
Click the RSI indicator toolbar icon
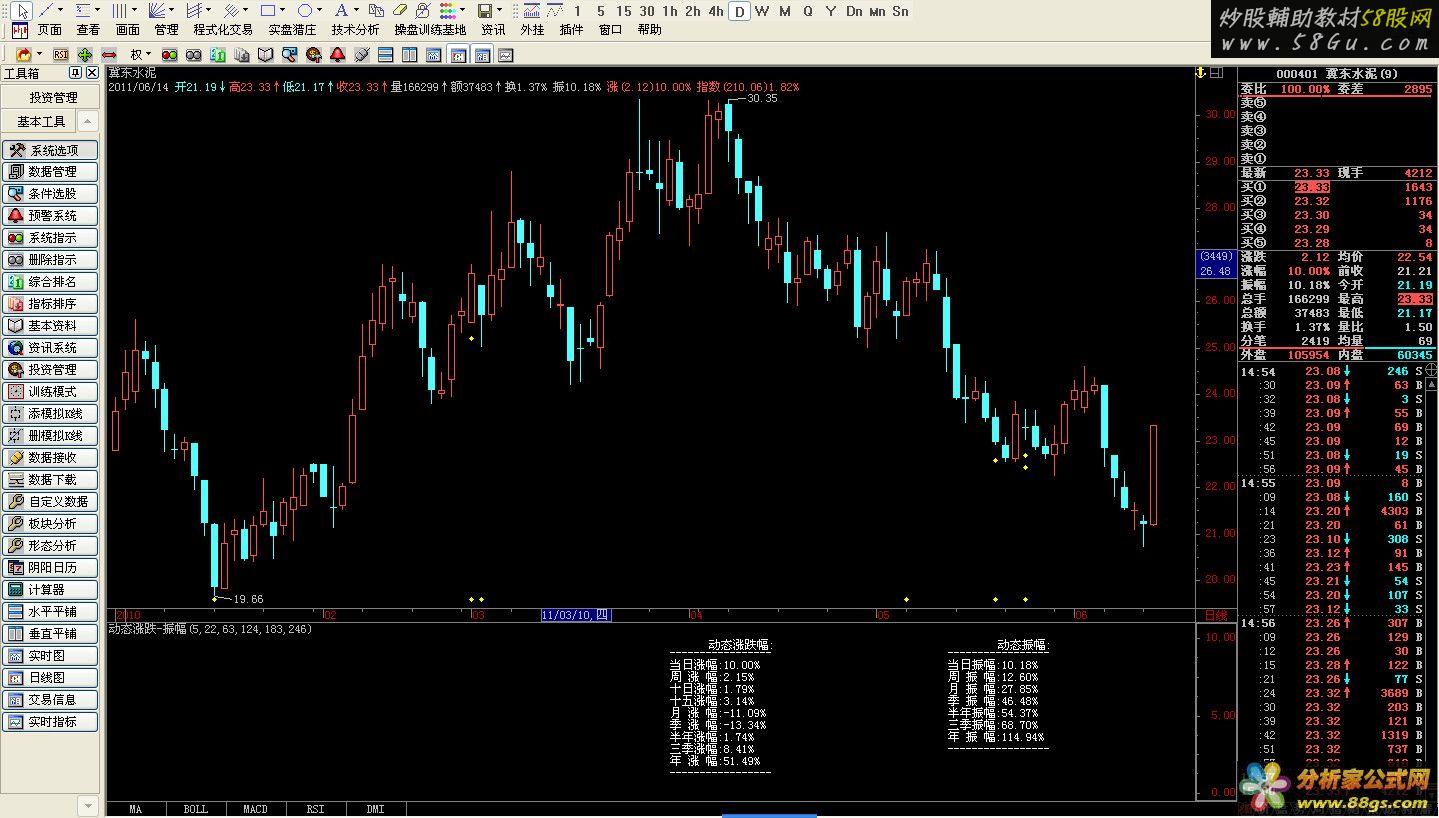pyautogui.click(x=61, y=55)
